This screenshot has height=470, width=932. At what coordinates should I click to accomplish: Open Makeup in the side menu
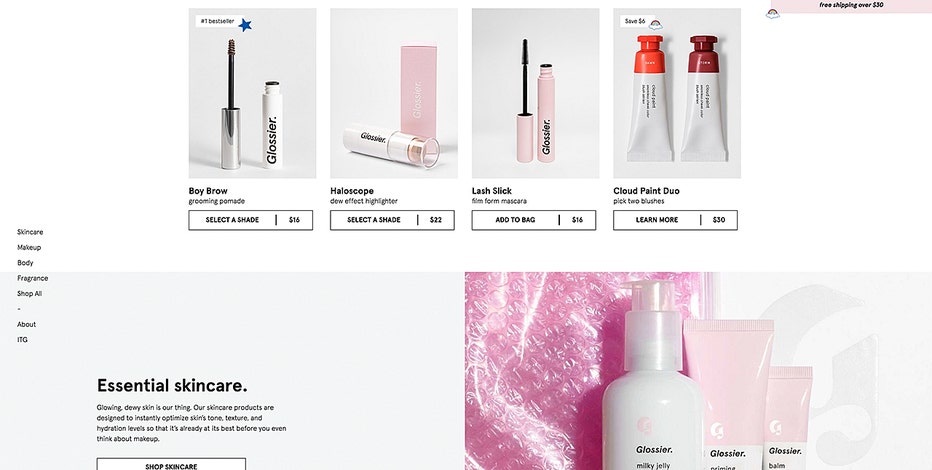29,248
